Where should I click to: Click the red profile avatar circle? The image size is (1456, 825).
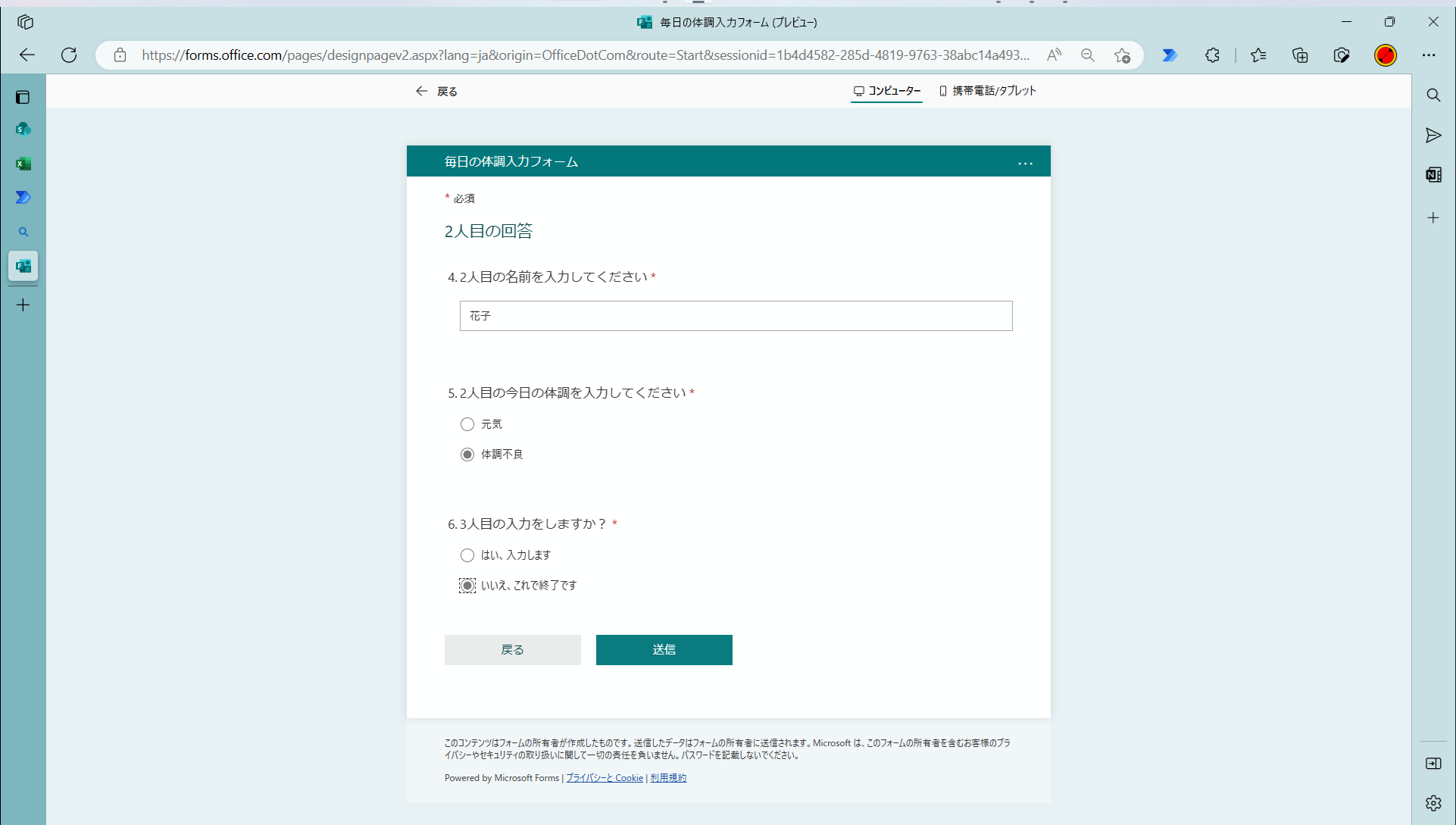(1386, 55)
